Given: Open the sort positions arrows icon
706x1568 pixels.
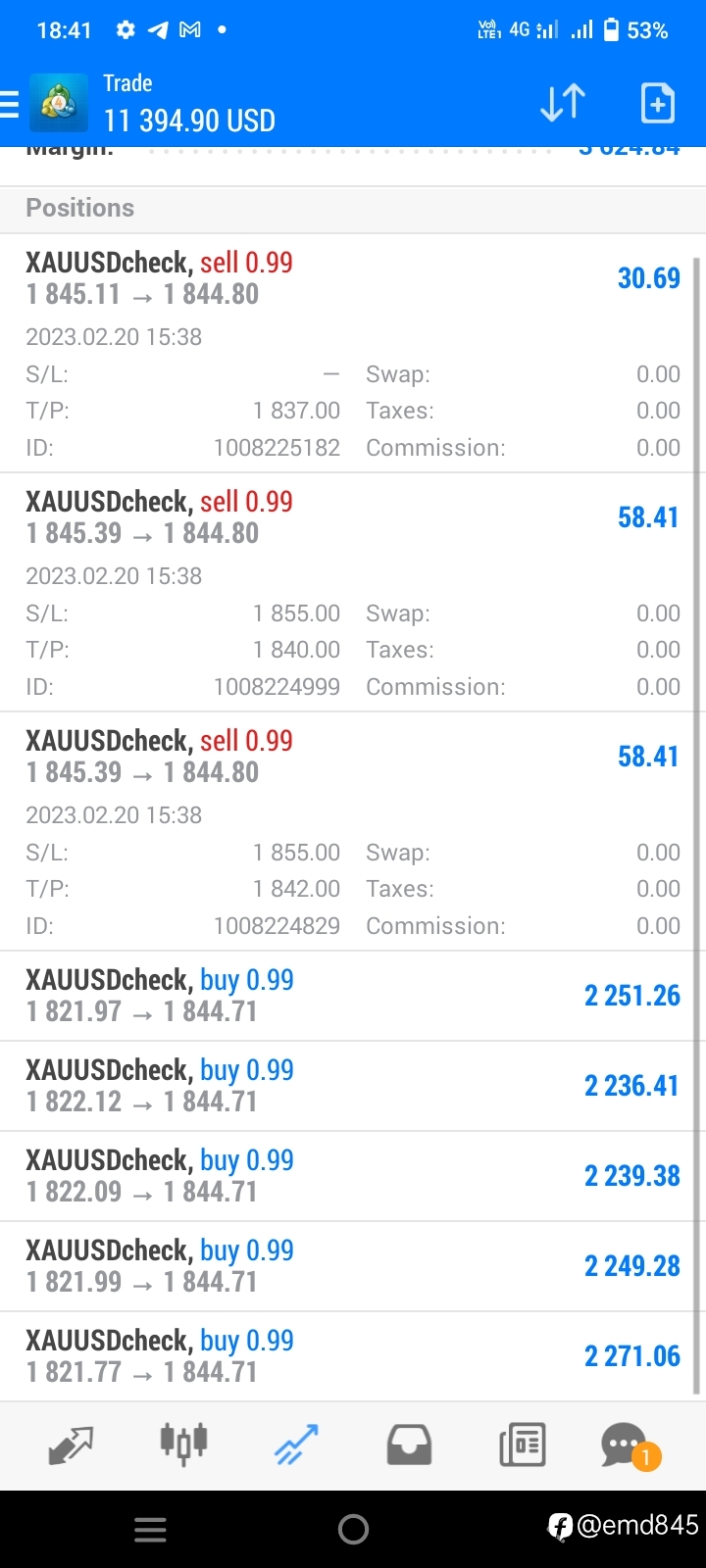Looking at the screenshot, I should pos(563,103).
